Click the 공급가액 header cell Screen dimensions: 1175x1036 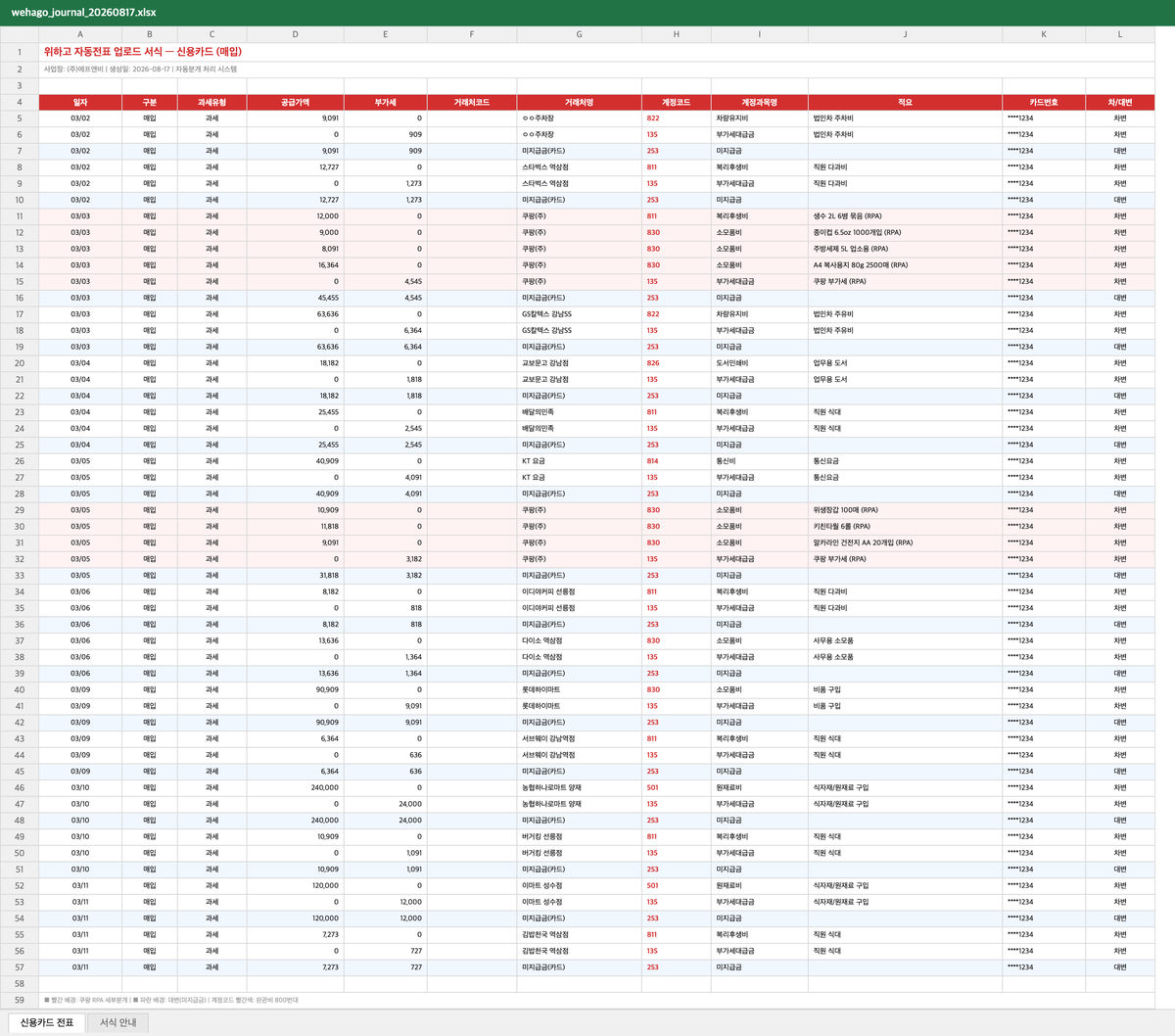(x=295, y=102)
